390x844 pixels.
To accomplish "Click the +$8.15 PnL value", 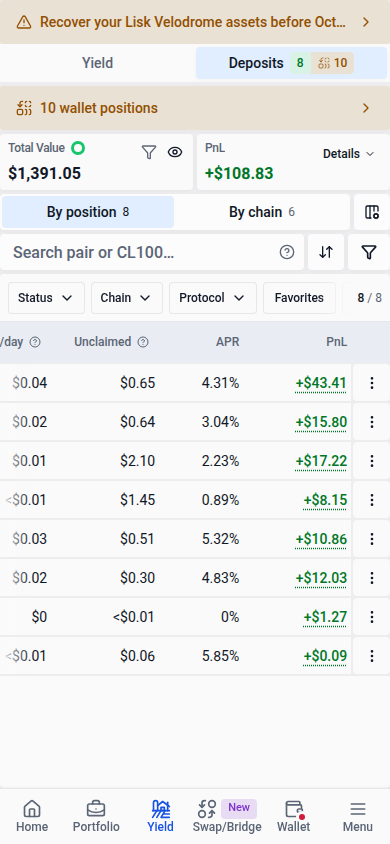I will click(x=325, y=500).
